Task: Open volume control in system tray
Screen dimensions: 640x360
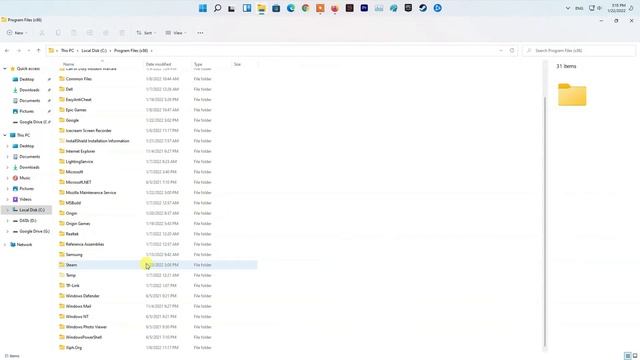Action: [x=600, y=8]
